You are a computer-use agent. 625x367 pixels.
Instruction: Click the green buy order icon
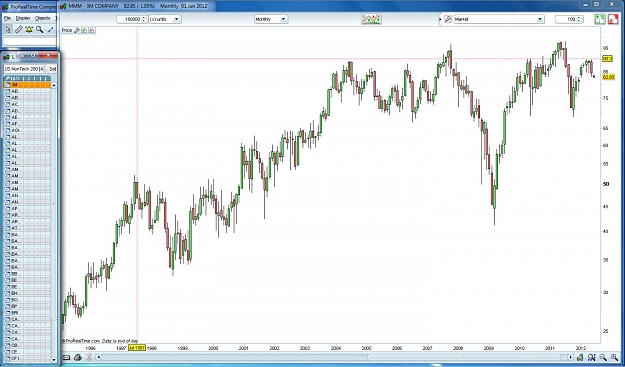coord(600,19)
